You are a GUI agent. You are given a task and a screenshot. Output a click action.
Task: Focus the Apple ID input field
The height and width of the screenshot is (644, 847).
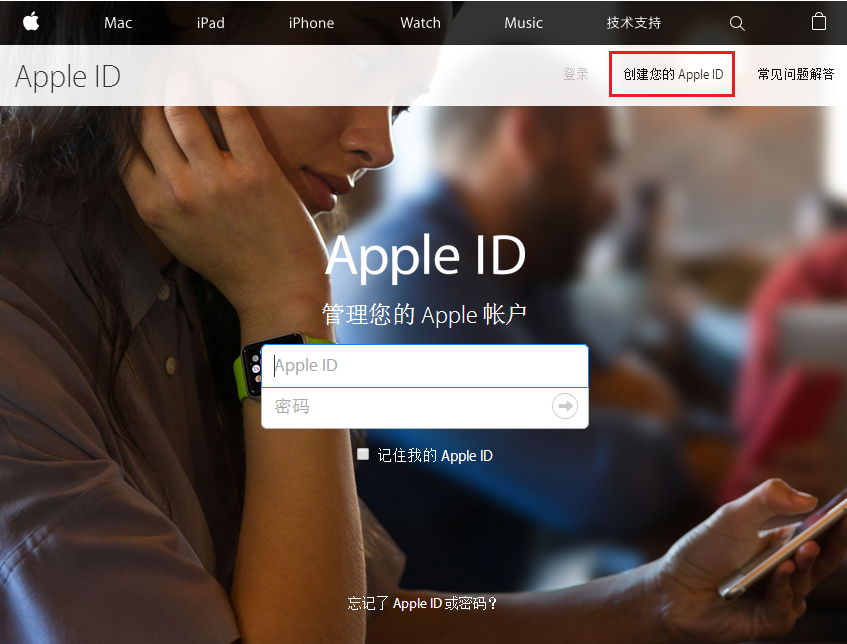(x=425, y=366)
